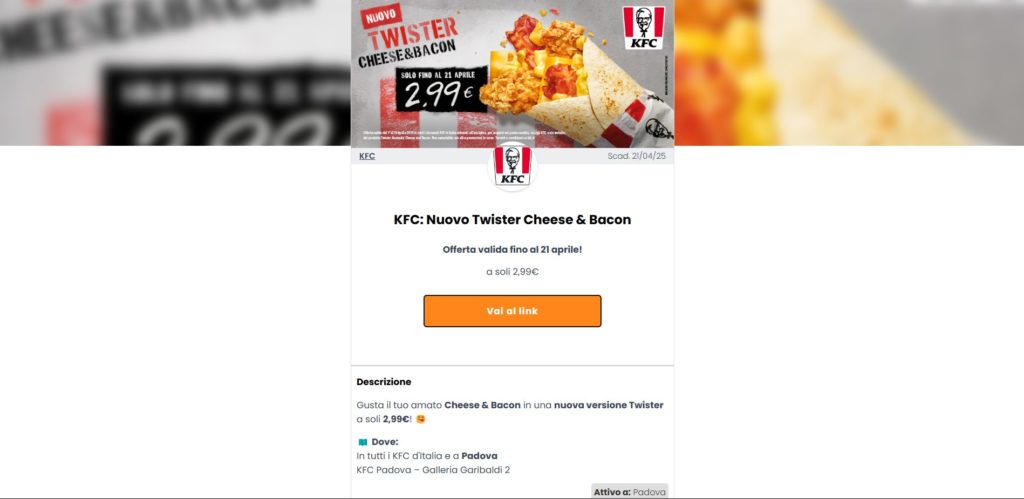Screen dimensions: 1024x499
Task: Click the circular KFC logo avatar
Action: click(512, 166)
